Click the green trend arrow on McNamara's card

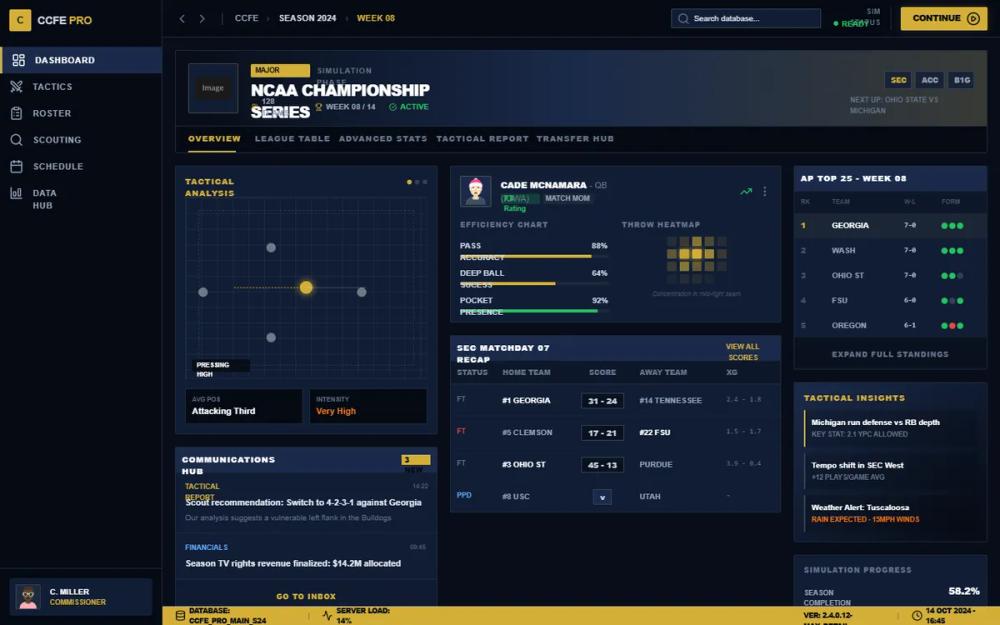point(745,189)
